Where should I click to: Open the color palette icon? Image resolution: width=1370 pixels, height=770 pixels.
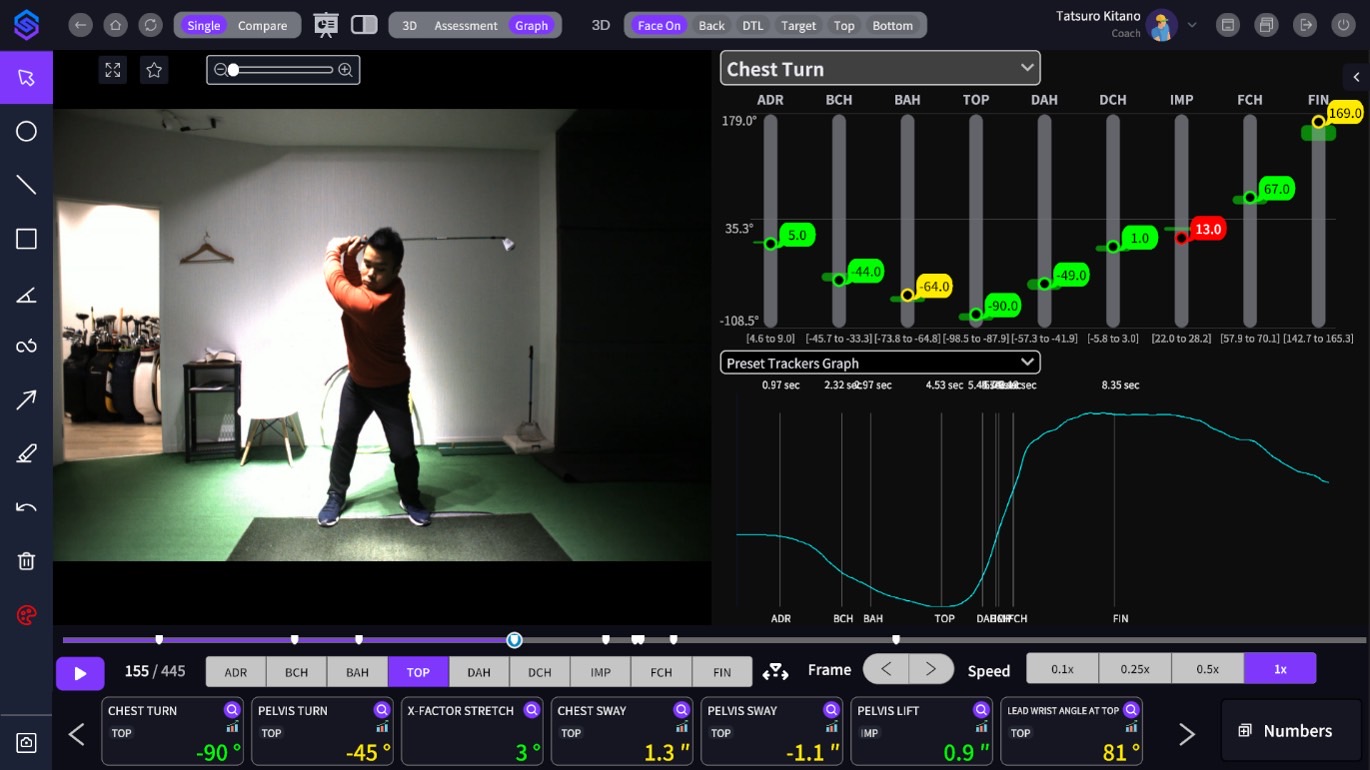26,615
